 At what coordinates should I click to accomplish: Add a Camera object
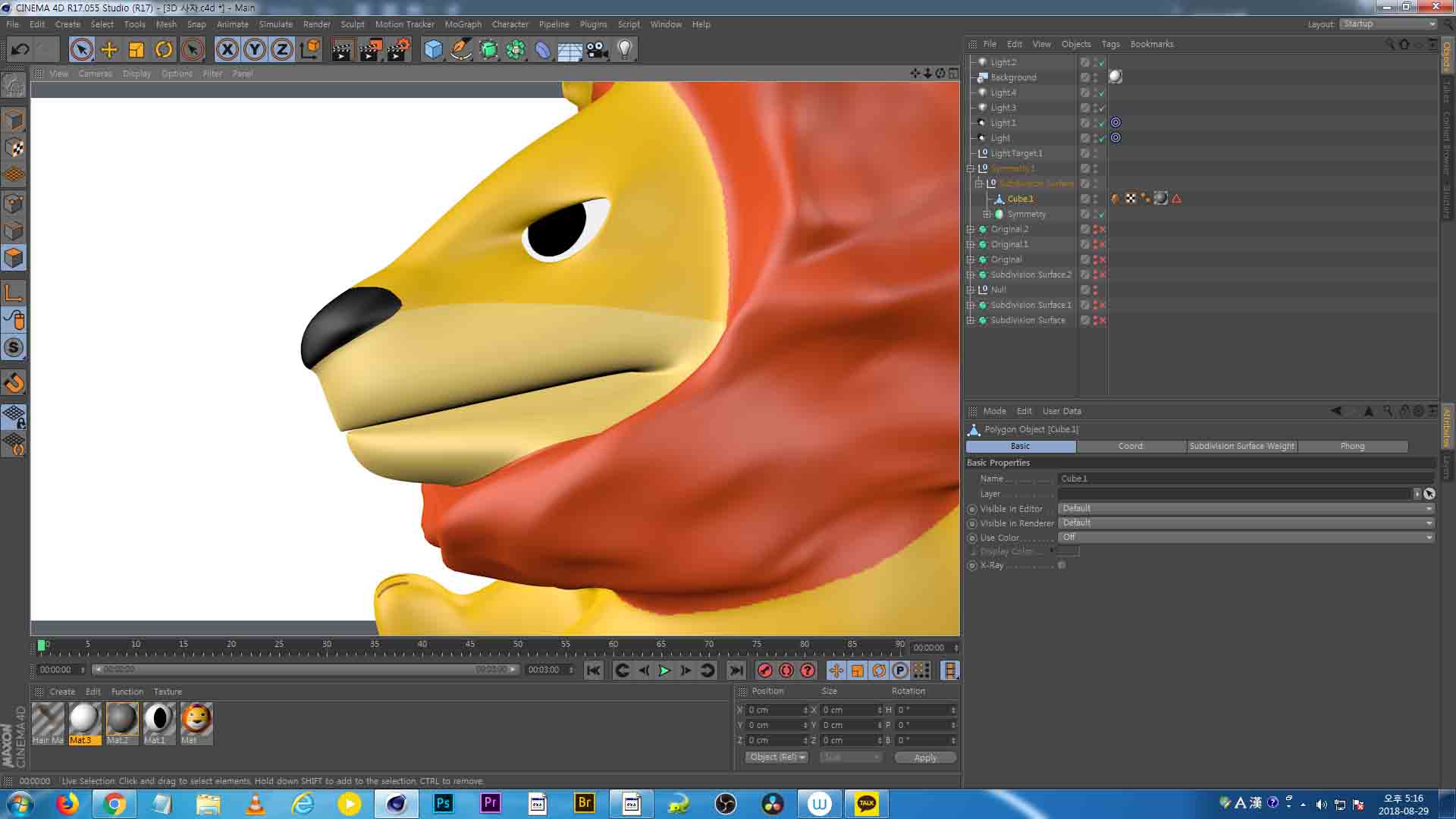tap(598, 50)
